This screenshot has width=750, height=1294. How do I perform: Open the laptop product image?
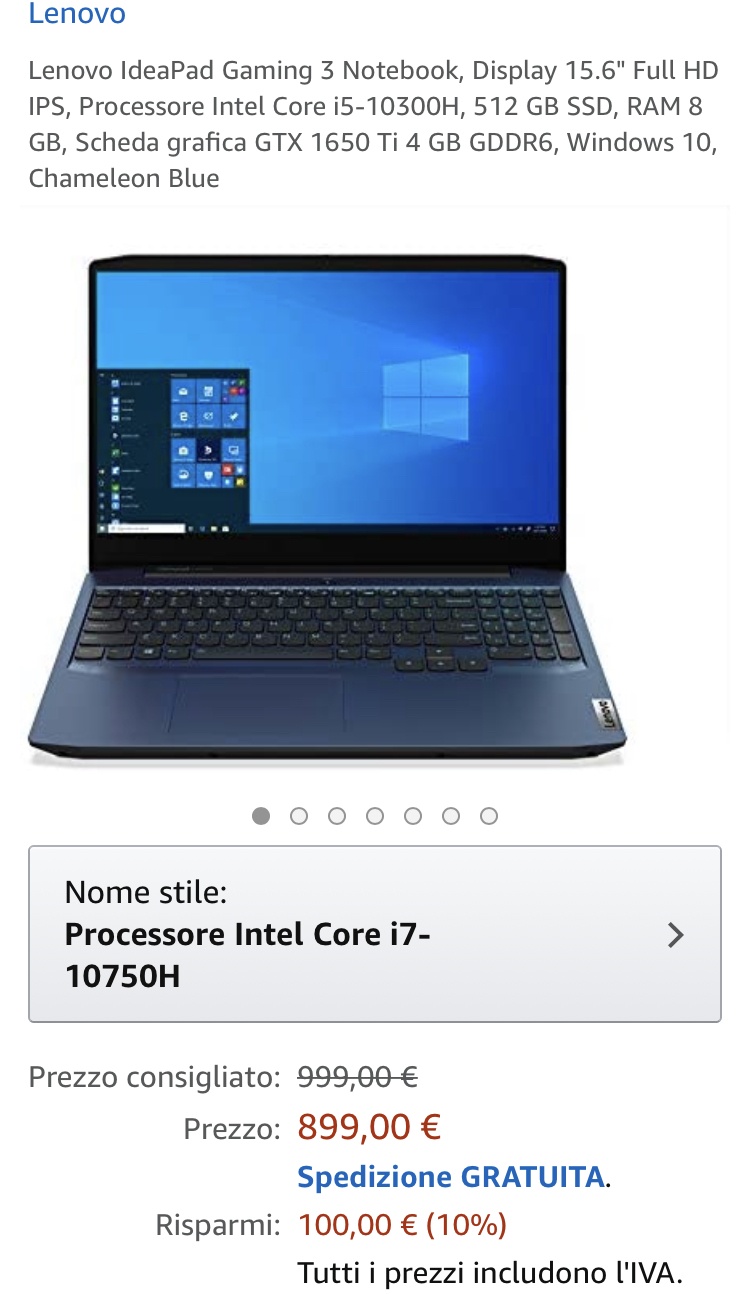pos(328,508)
